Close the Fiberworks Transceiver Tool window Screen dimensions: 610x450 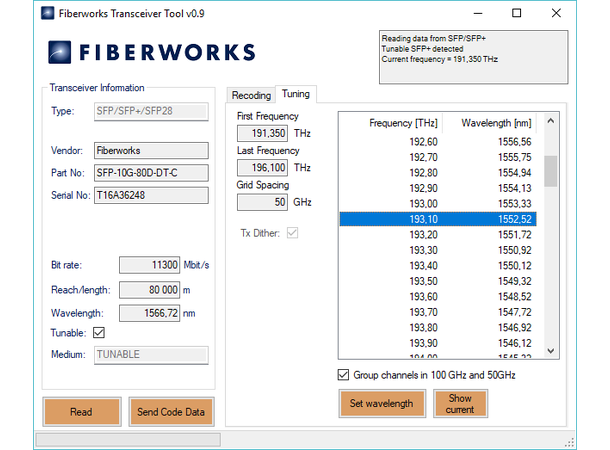(x=556, y=13)
